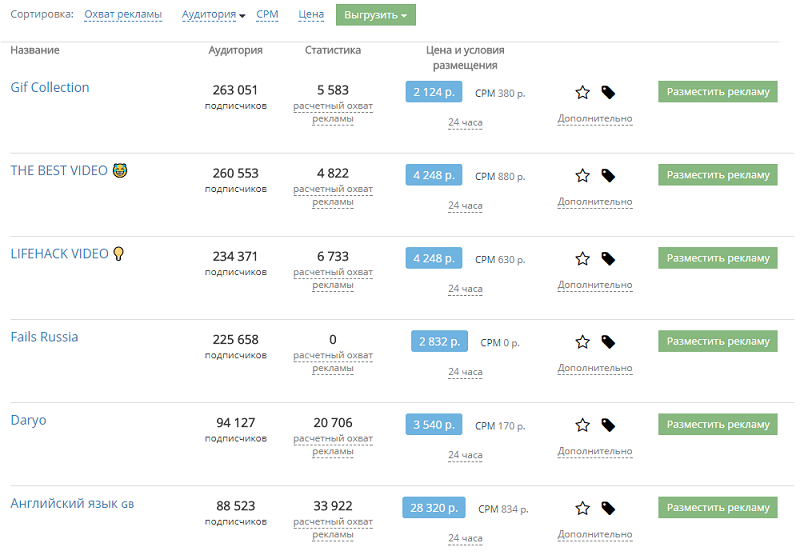Sort by Охват рекламы
The height and width of the screenshot is (559, 800).
coord(122,15)
